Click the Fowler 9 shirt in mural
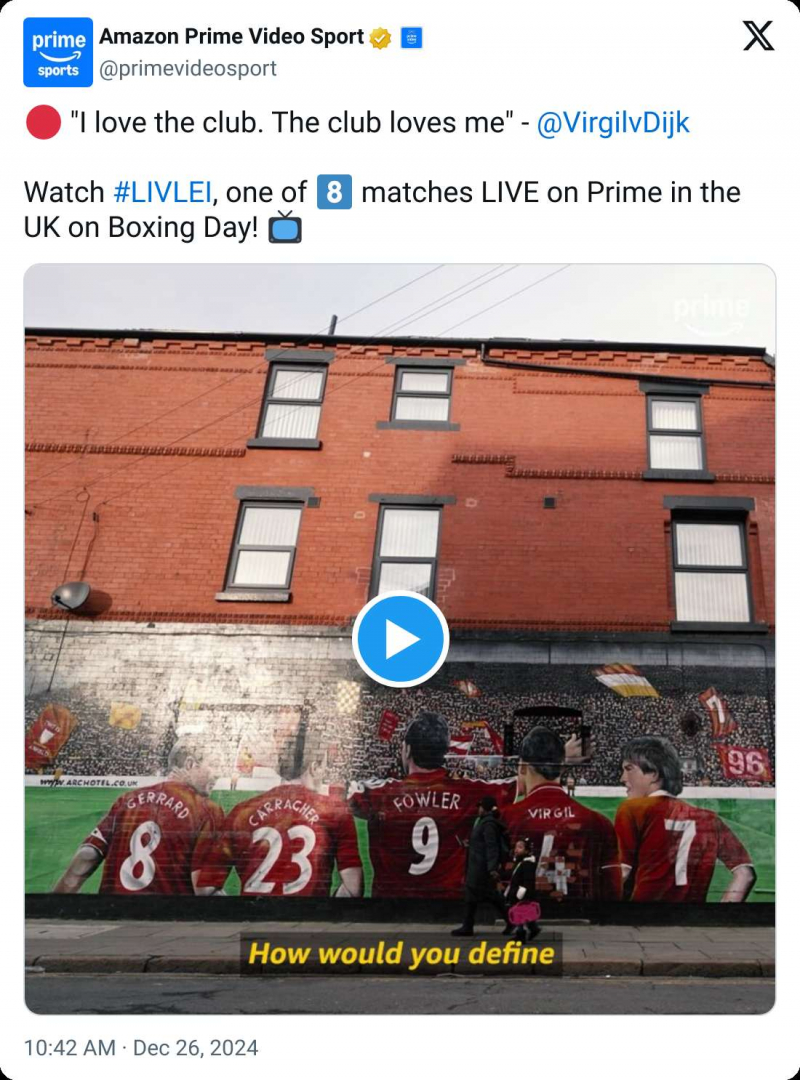The width and height of the screenshot is (800, 1080). point(423,832)
